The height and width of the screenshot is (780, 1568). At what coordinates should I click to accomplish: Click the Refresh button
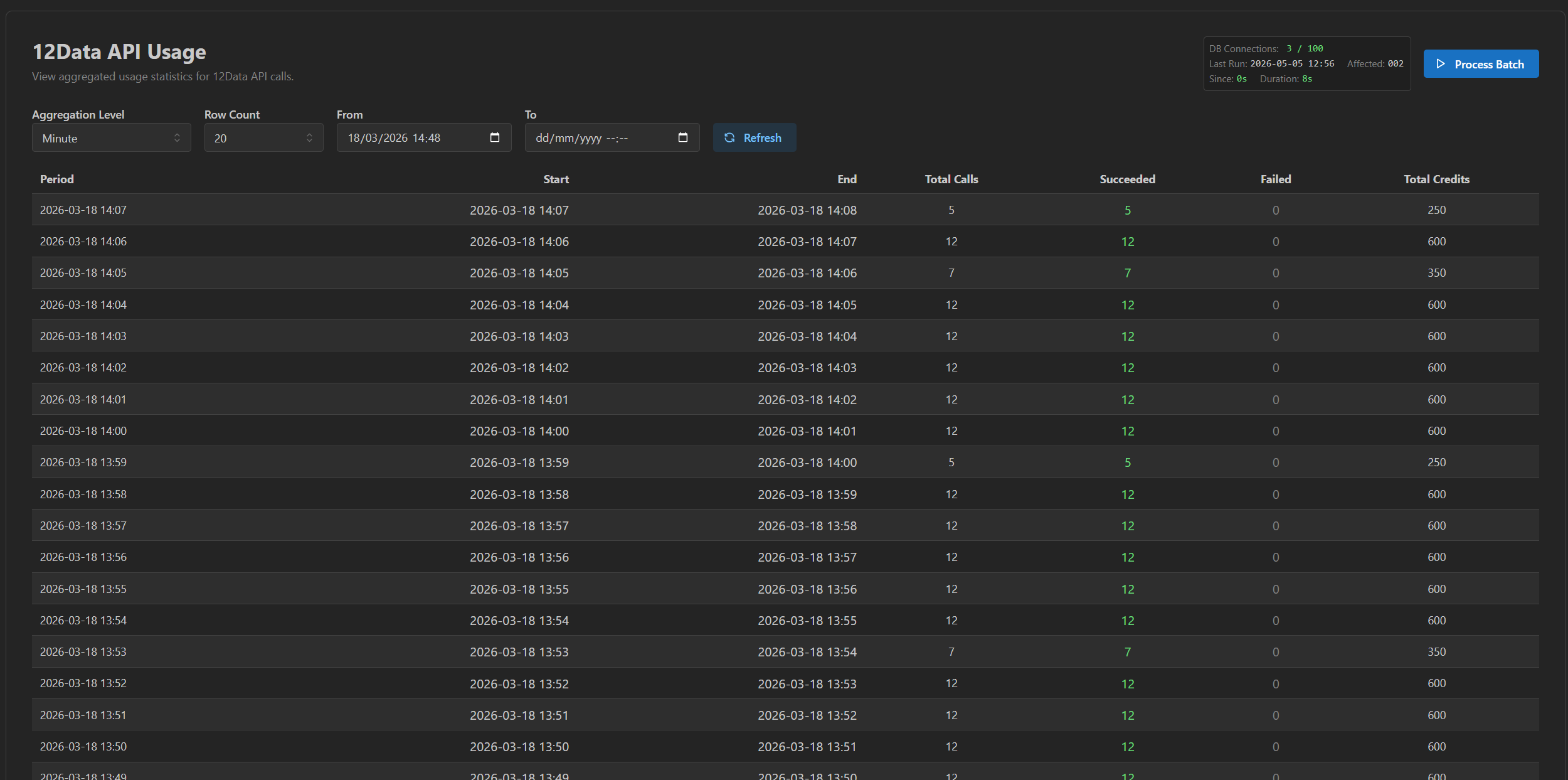pyautogui.click(x=755, y=137)
